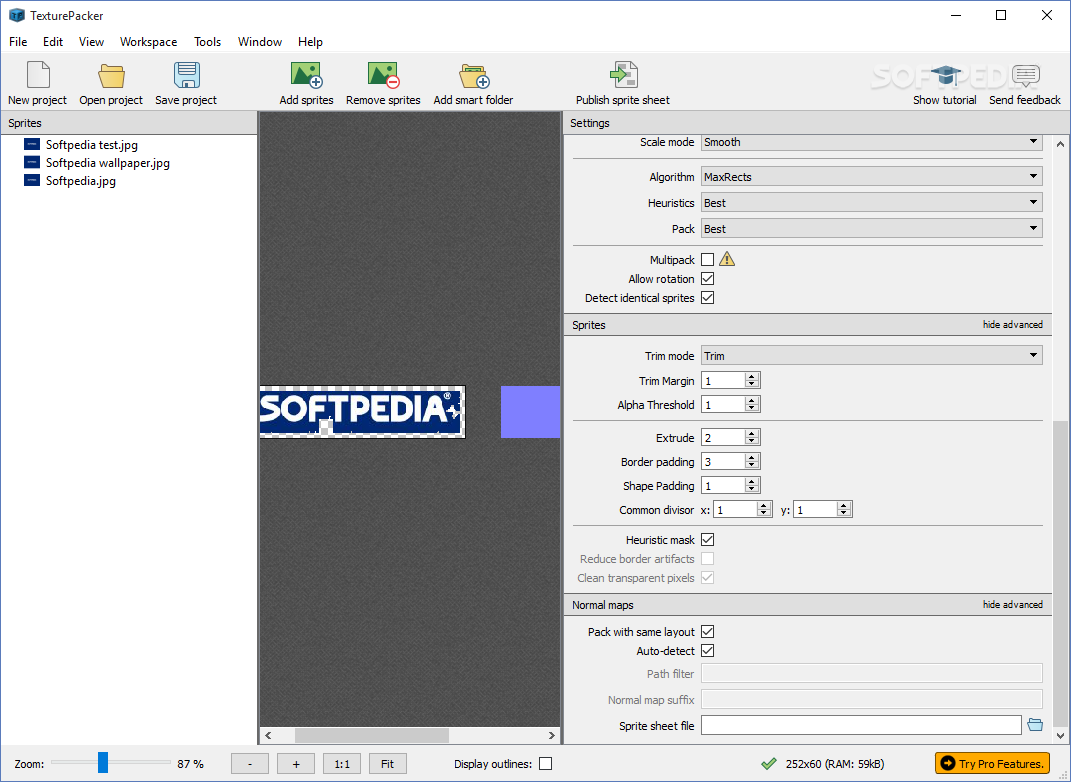Select Softpedia test.jpg sprite thumbnail icon
1071x782 pixels.
[x=31, y=144]
